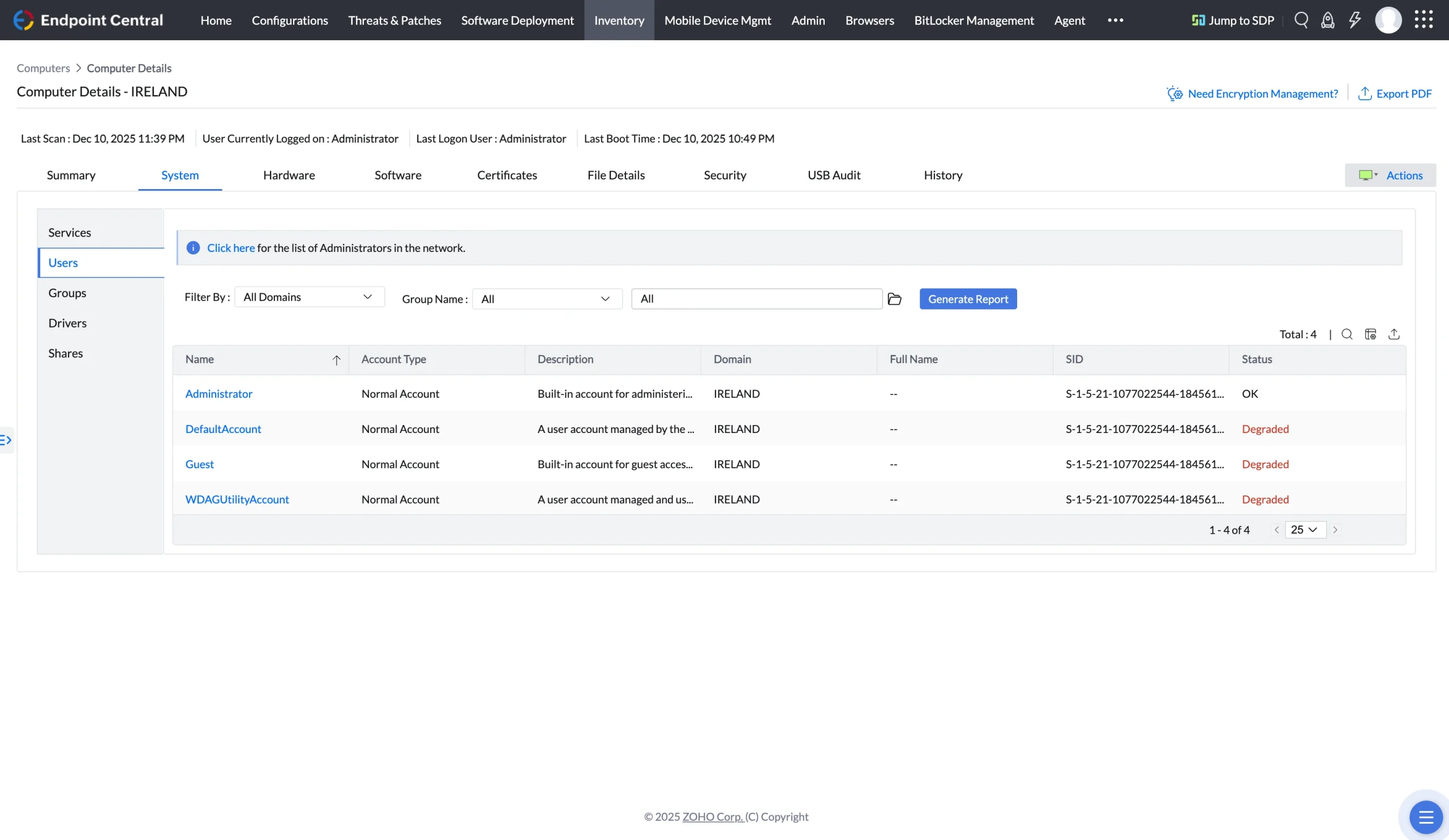Click the All group text field
This screenshot has width=1449, height=840.
[757, 299]
